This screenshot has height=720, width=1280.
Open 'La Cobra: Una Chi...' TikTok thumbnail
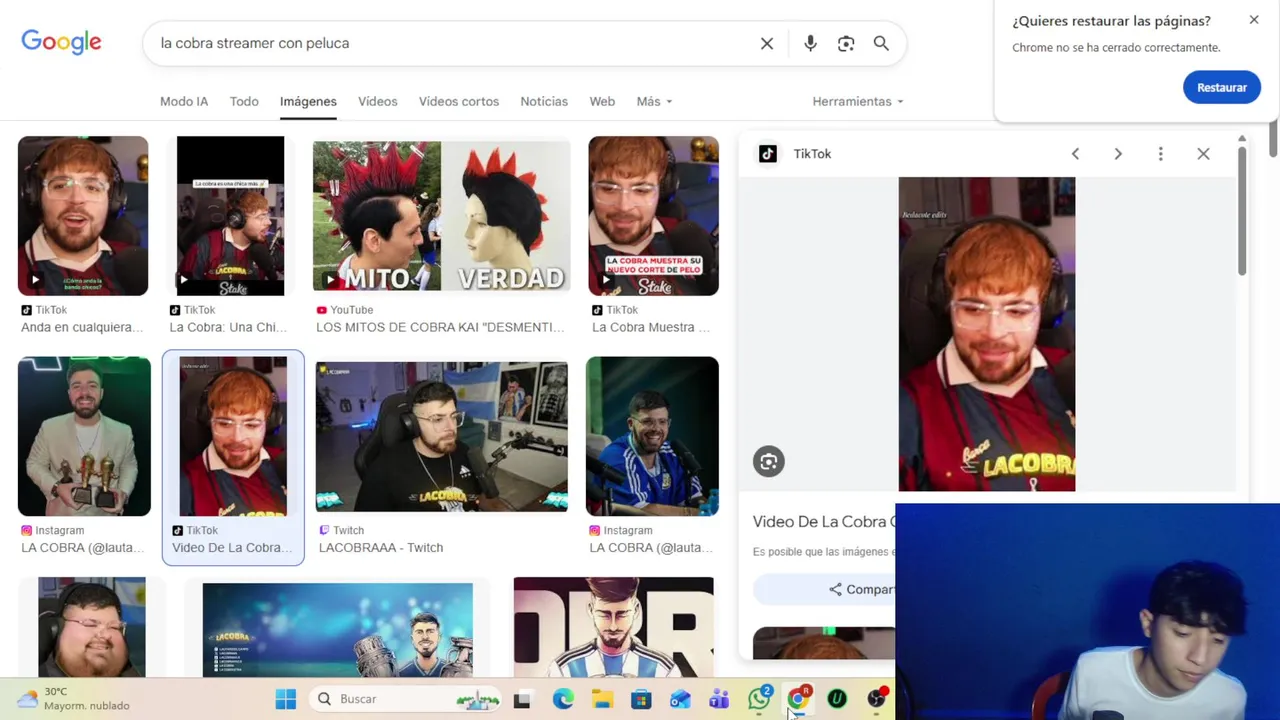point(230,216)
